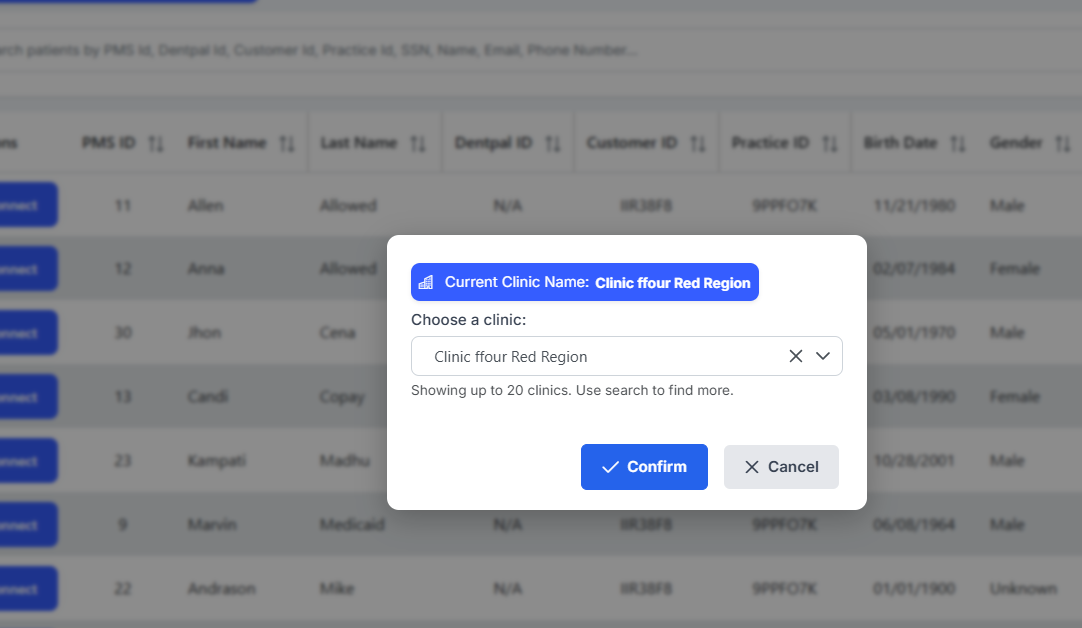
Task: Expand the clinic dropdown chevron
Action: [824, 356]
